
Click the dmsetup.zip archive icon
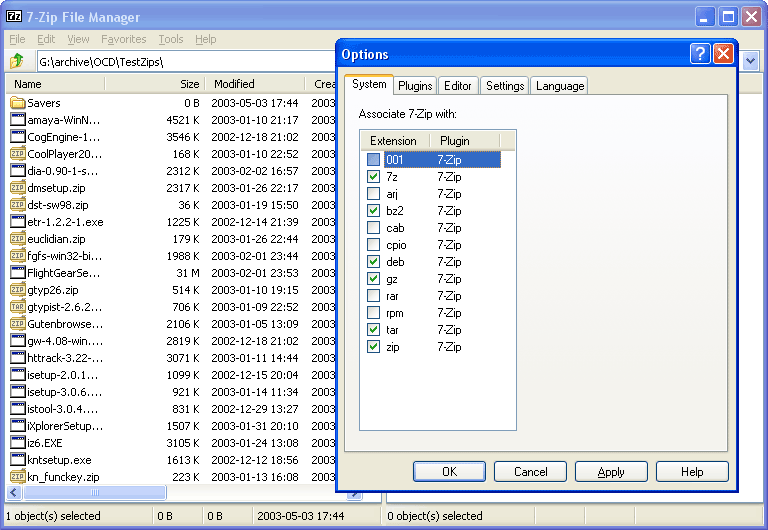(x=18, y=188)
